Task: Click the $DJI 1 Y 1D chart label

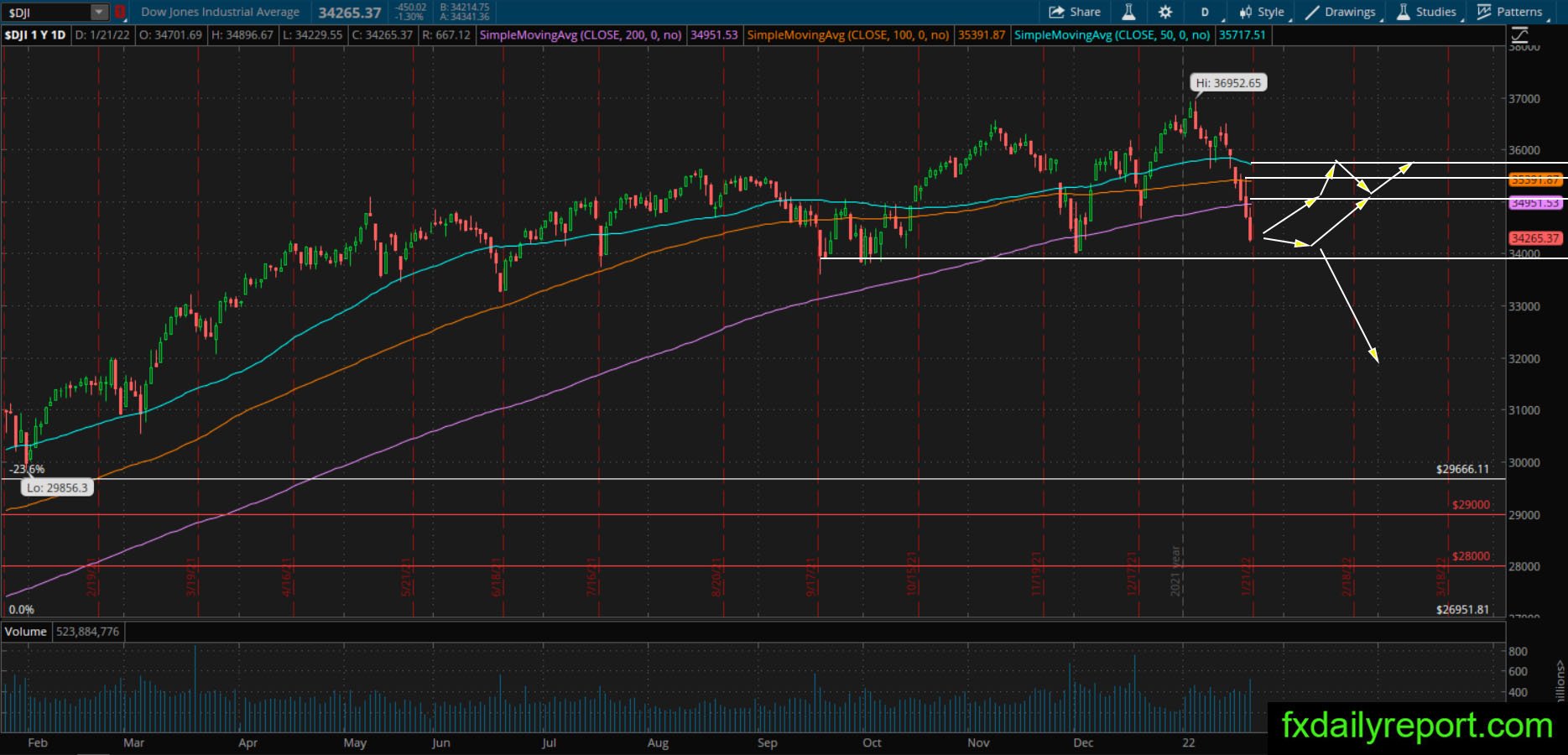Action: pyautogui.click(x=35, y=35)
